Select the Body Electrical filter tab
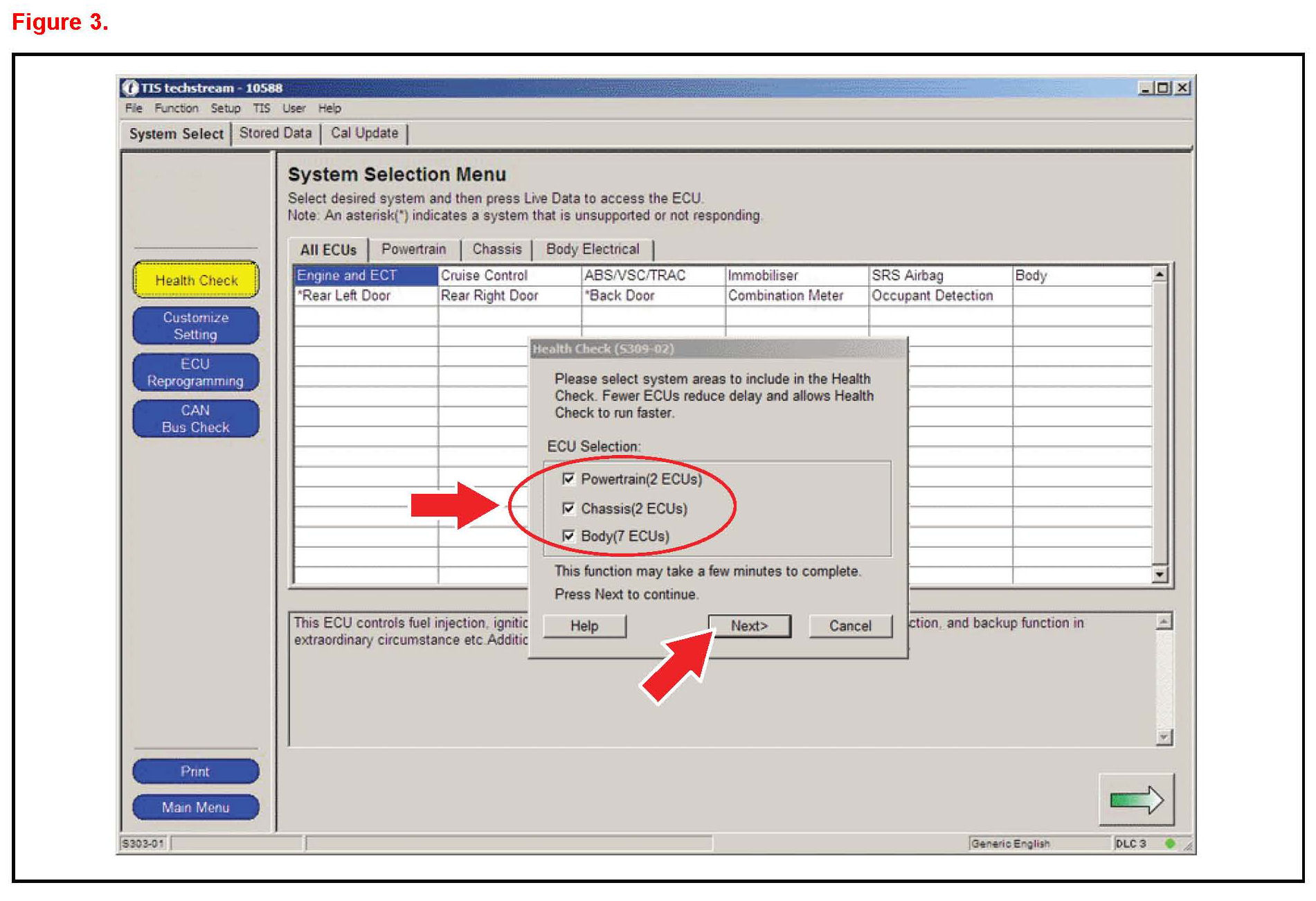This screenshot has width=1316, height=901. pyautogui.click(x=592, y=249)
